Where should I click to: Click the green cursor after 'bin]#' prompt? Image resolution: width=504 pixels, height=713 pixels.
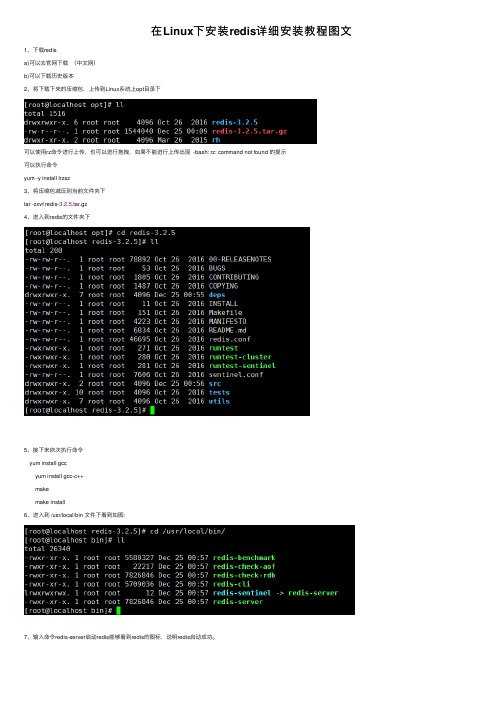tap(119, 611)
